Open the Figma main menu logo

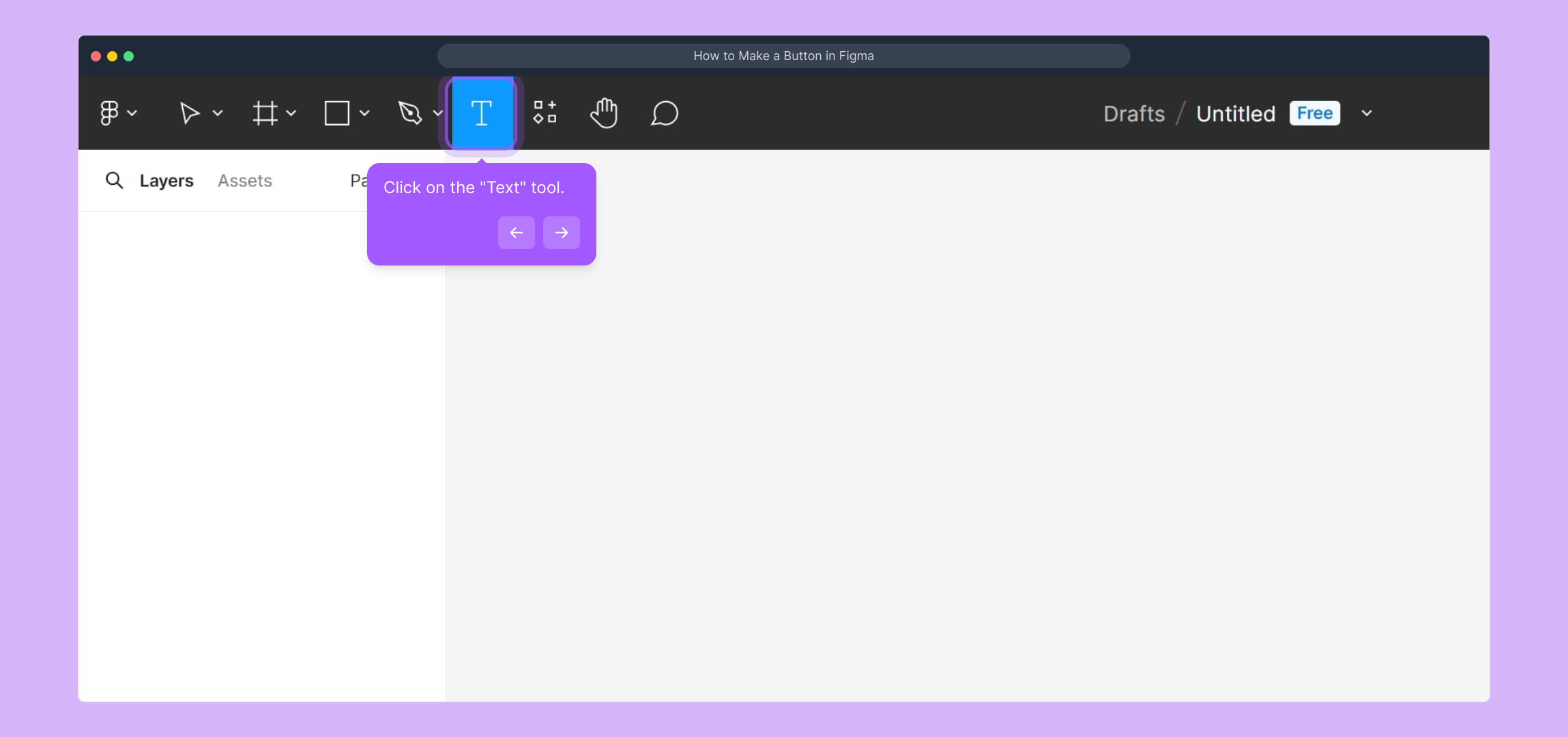point(109,113)
